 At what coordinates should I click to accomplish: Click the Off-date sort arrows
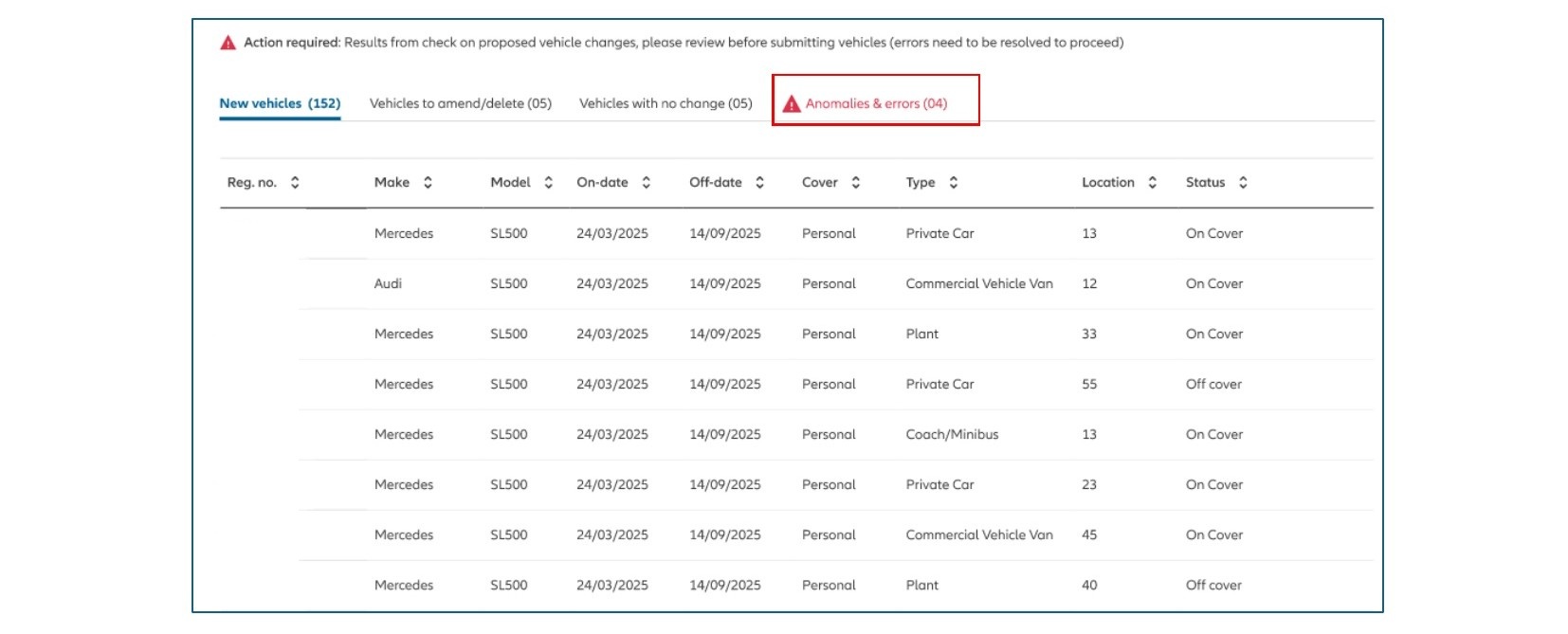(x=759, y=183)
